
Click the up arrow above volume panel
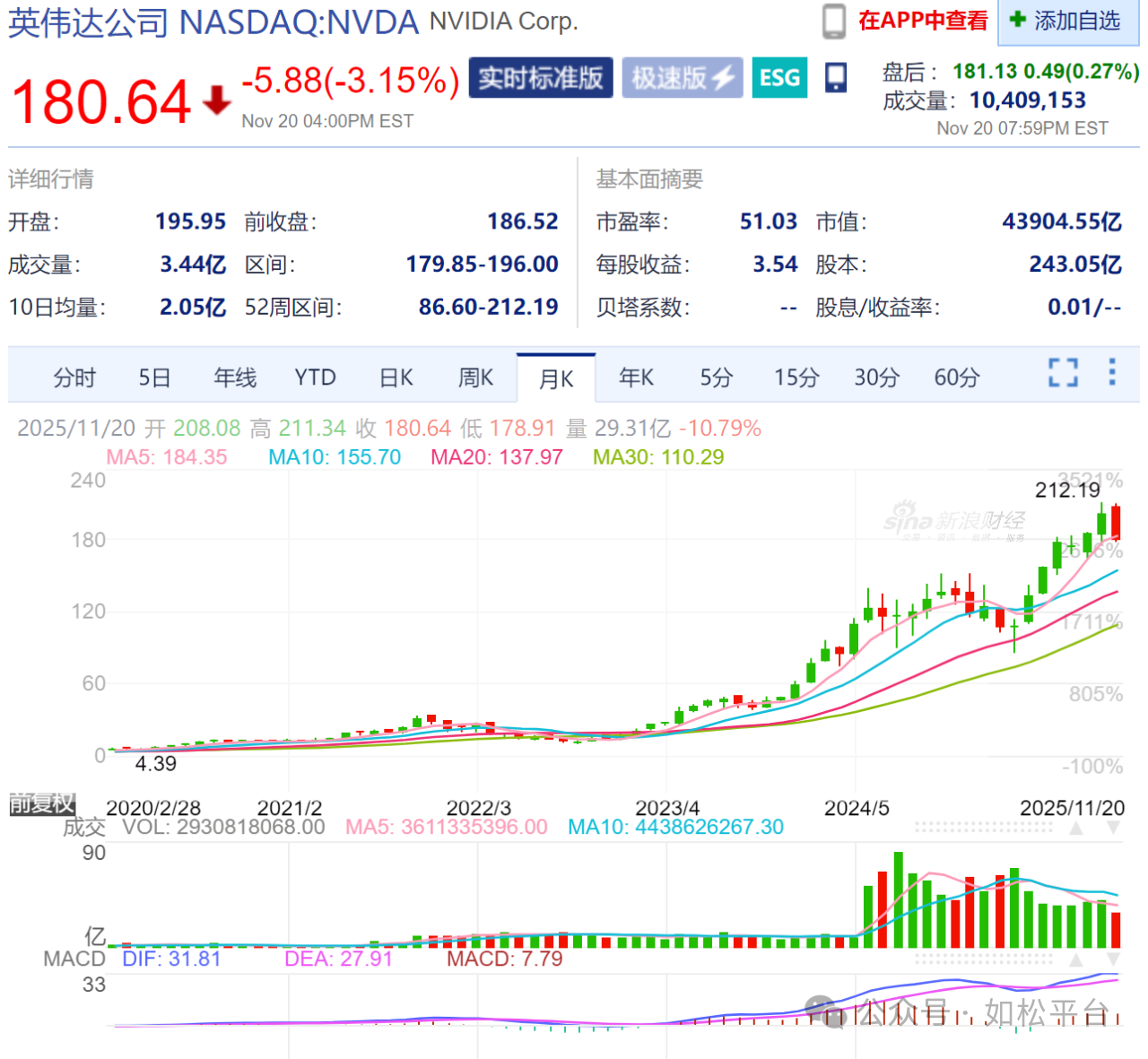(1075, 828)
